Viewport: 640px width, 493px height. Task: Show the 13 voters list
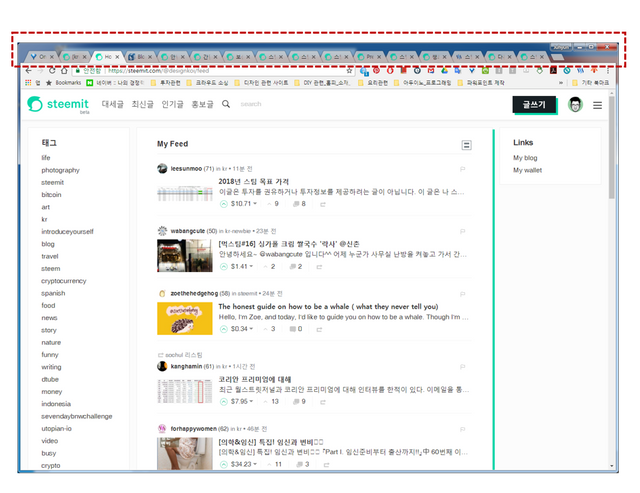coord(271,402)
